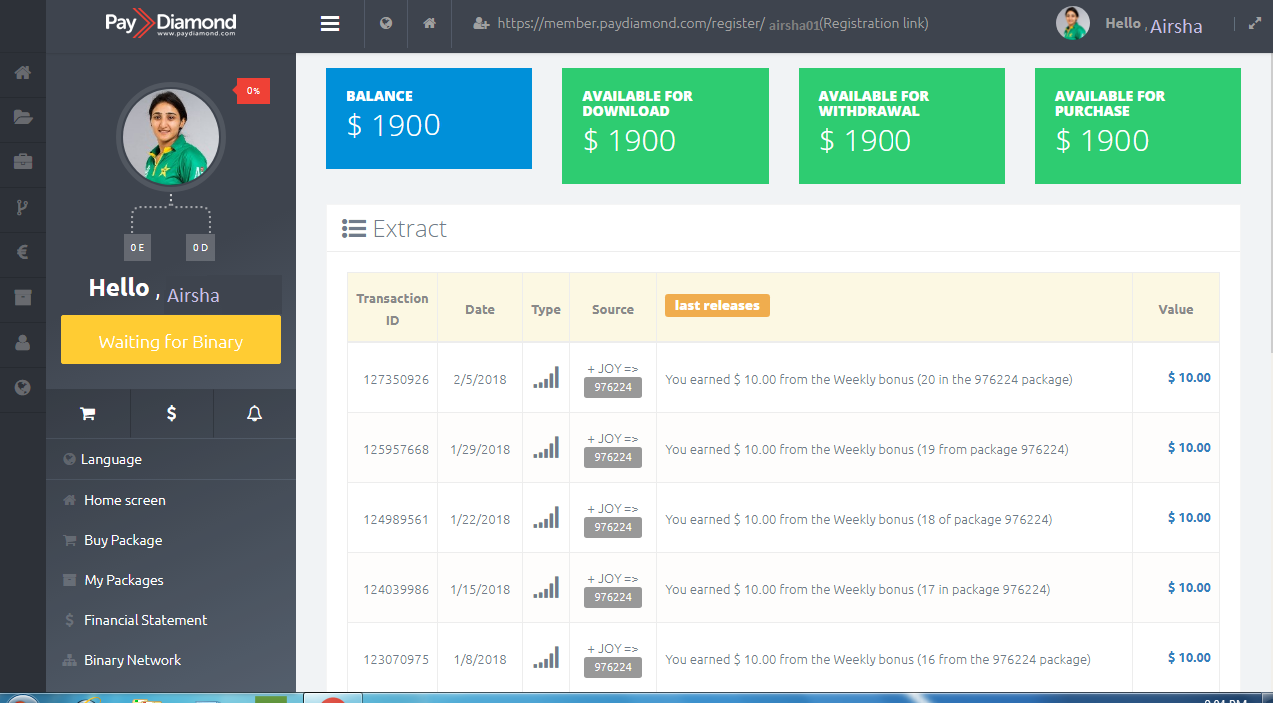Image resolution: width=1273 pixels, height=703 pixels.
Task: Click the globe icon in top bar
Action: pyautogui.click(x=386, y=24)
